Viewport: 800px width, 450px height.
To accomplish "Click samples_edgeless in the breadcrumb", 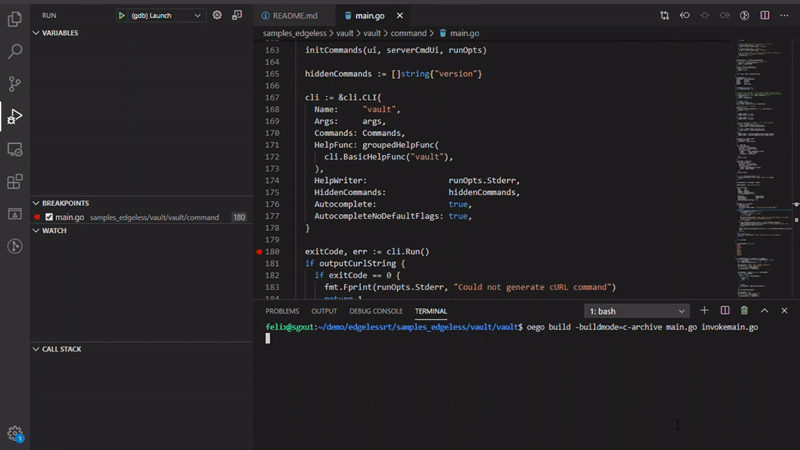I will pyautogui.click(x=294, y=33).
